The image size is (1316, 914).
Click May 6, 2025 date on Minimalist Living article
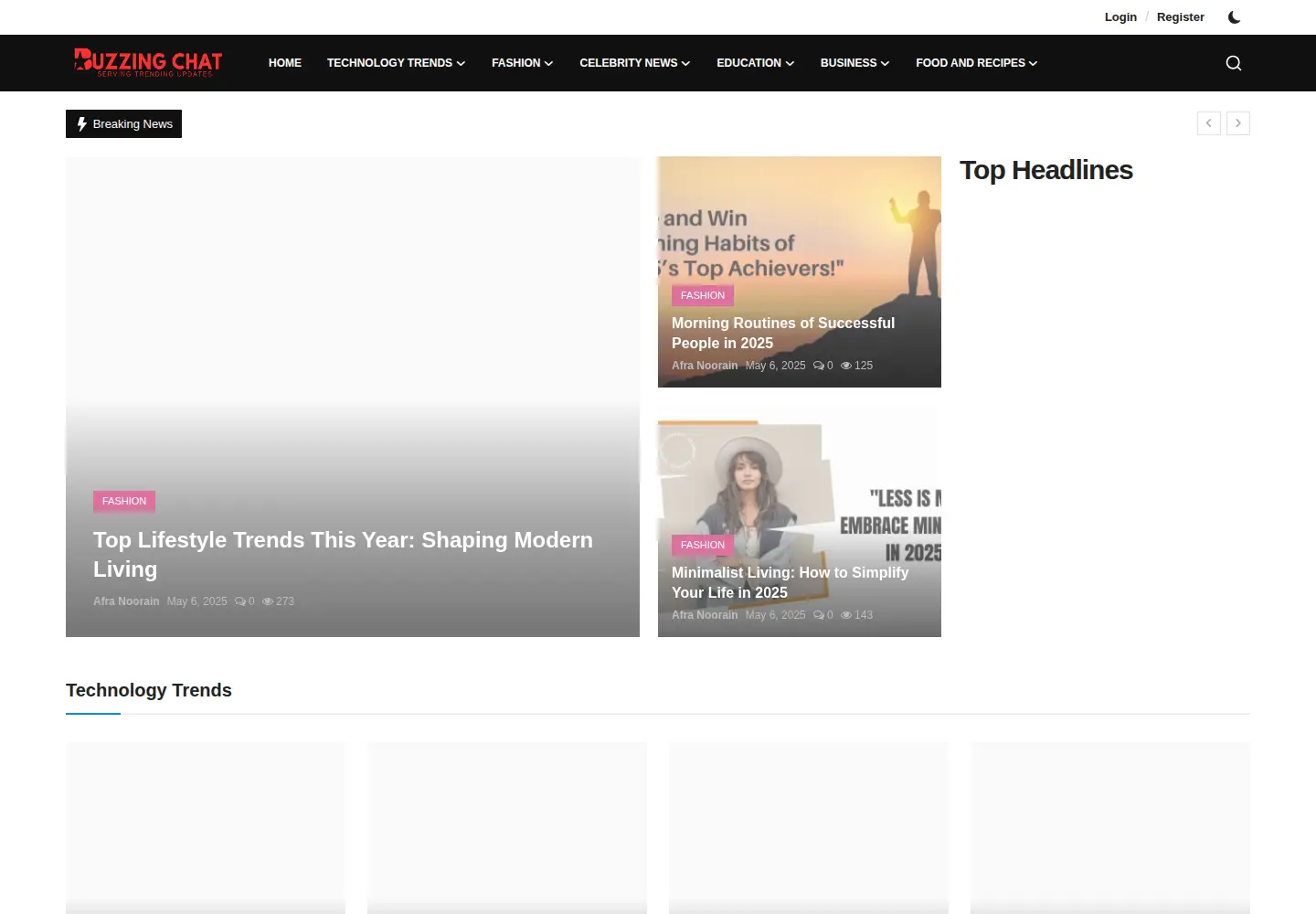pos(776,615)
